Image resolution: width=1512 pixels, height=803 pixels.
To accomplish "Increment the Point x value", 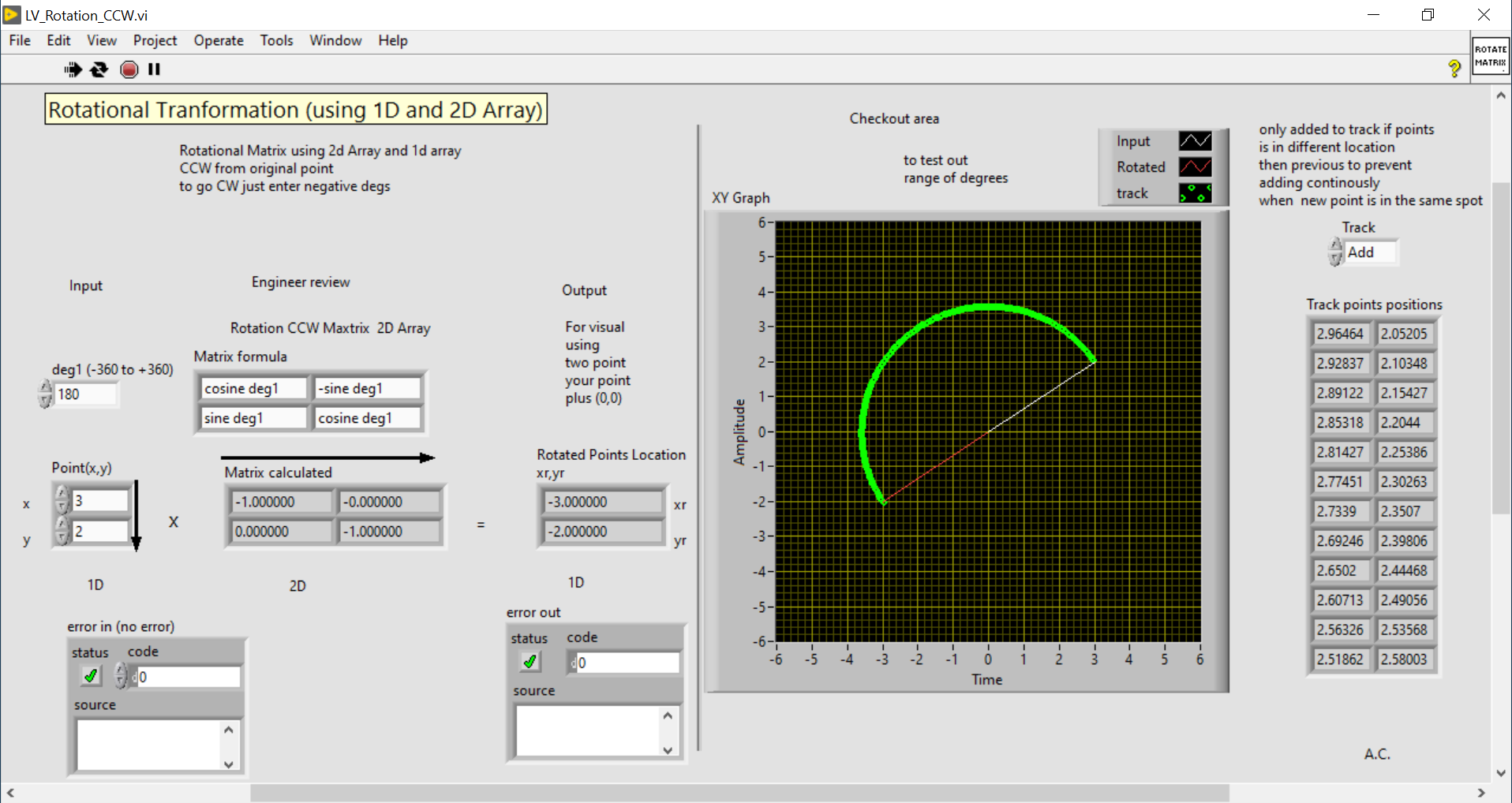I will tap(62, 494).
